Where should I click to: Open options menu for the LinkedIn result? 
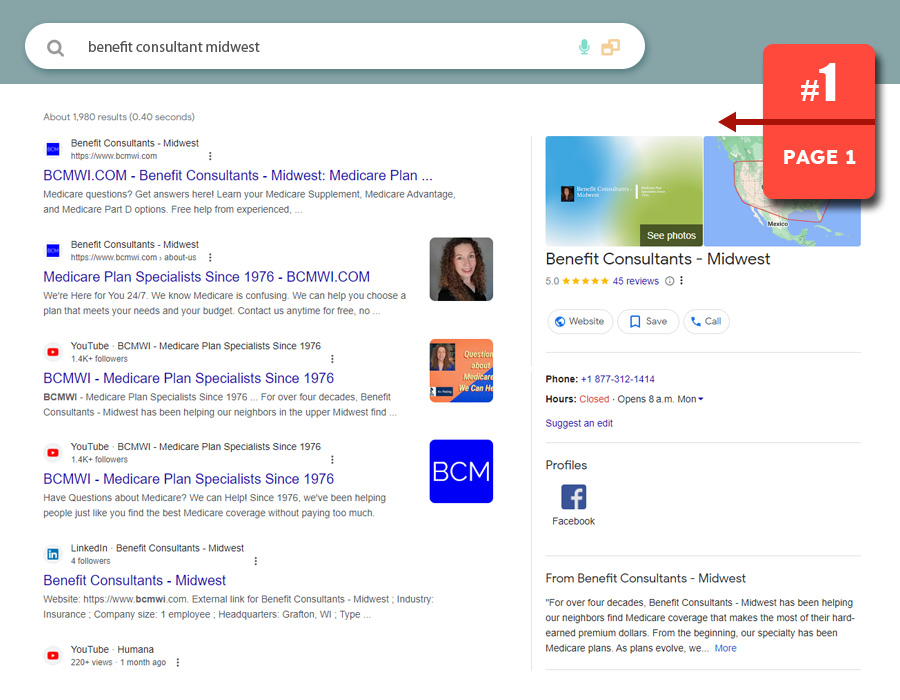[255, 561]
